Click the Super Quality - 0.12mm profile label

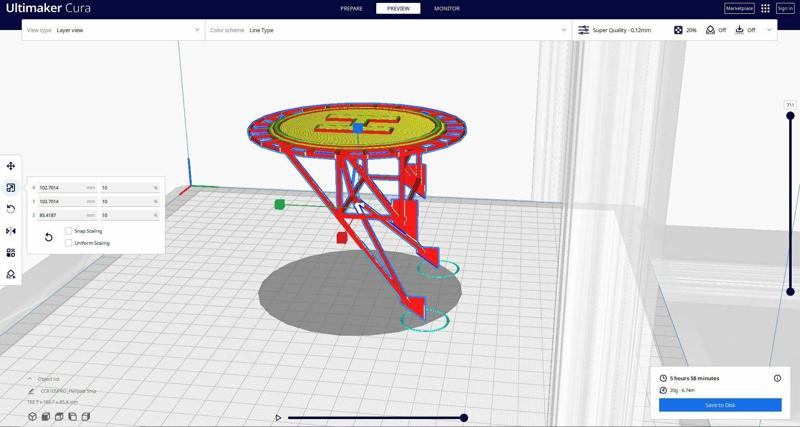pos(621,30)
